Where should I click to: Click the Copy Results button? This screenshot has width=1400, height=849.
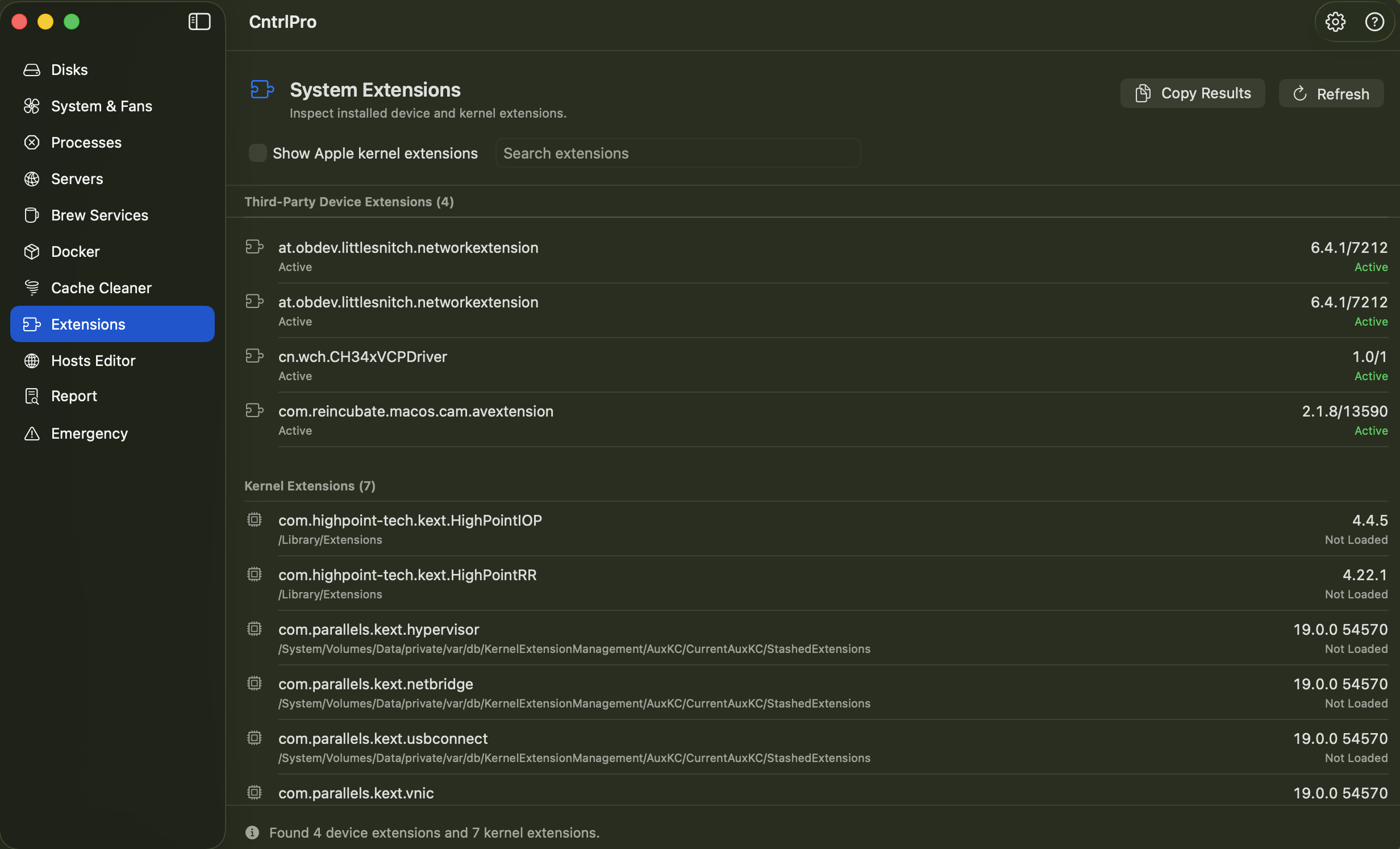pos(1193,93)
